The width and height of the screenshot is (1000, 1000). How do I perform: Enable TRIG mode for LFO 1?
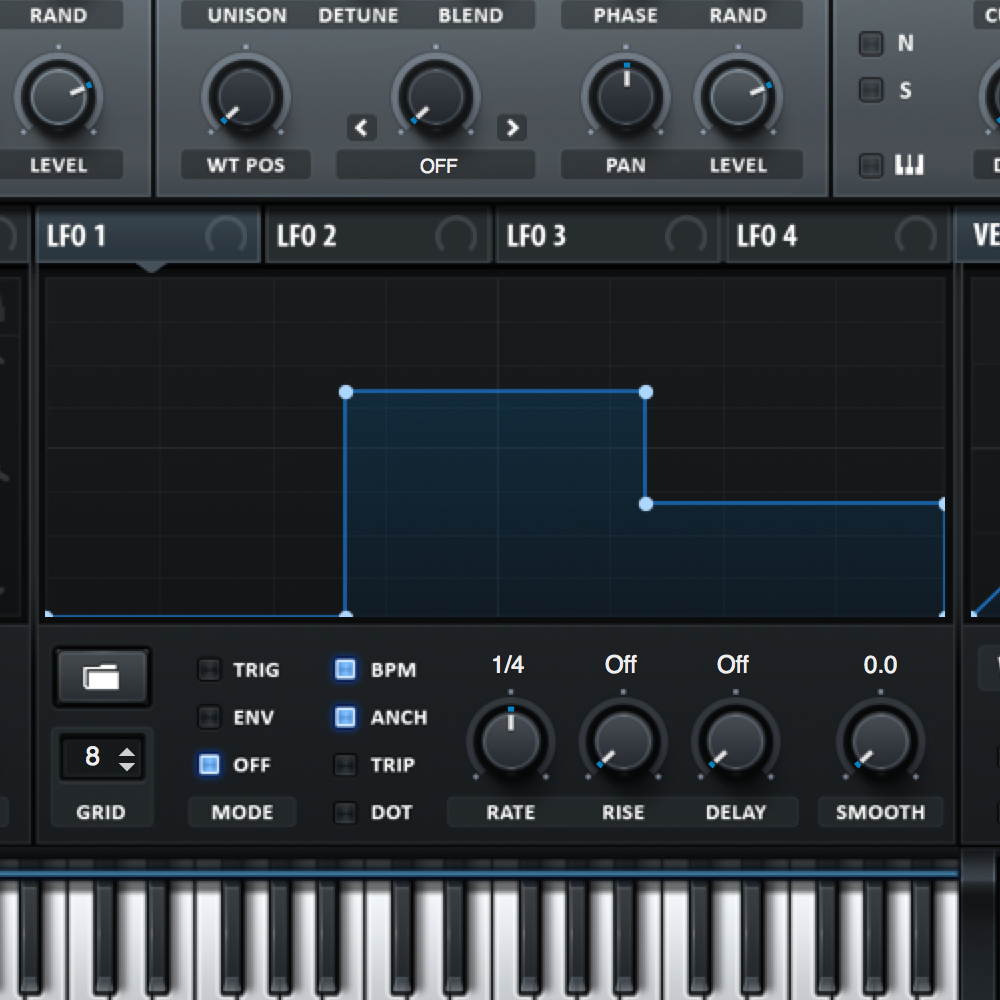(x=209, y=670)
